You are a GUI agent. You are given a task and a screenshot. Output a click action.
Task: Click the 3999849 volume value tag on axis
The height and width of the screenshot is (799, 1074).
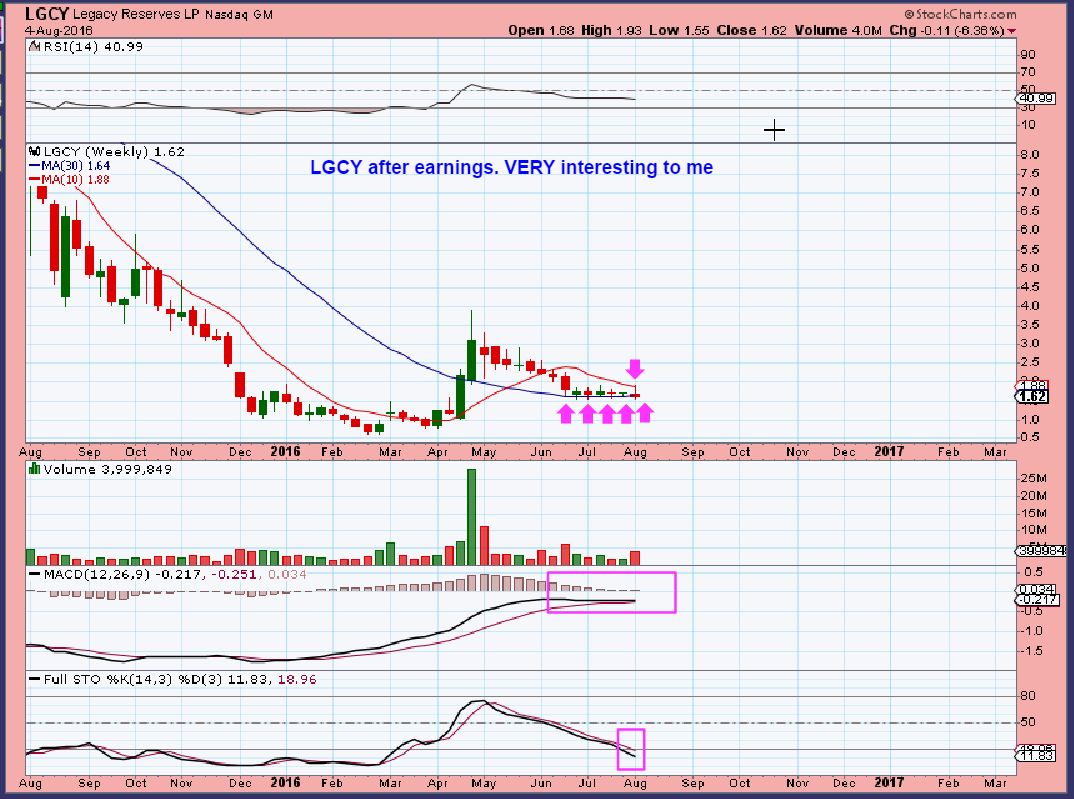click(x=1041, y=550)
